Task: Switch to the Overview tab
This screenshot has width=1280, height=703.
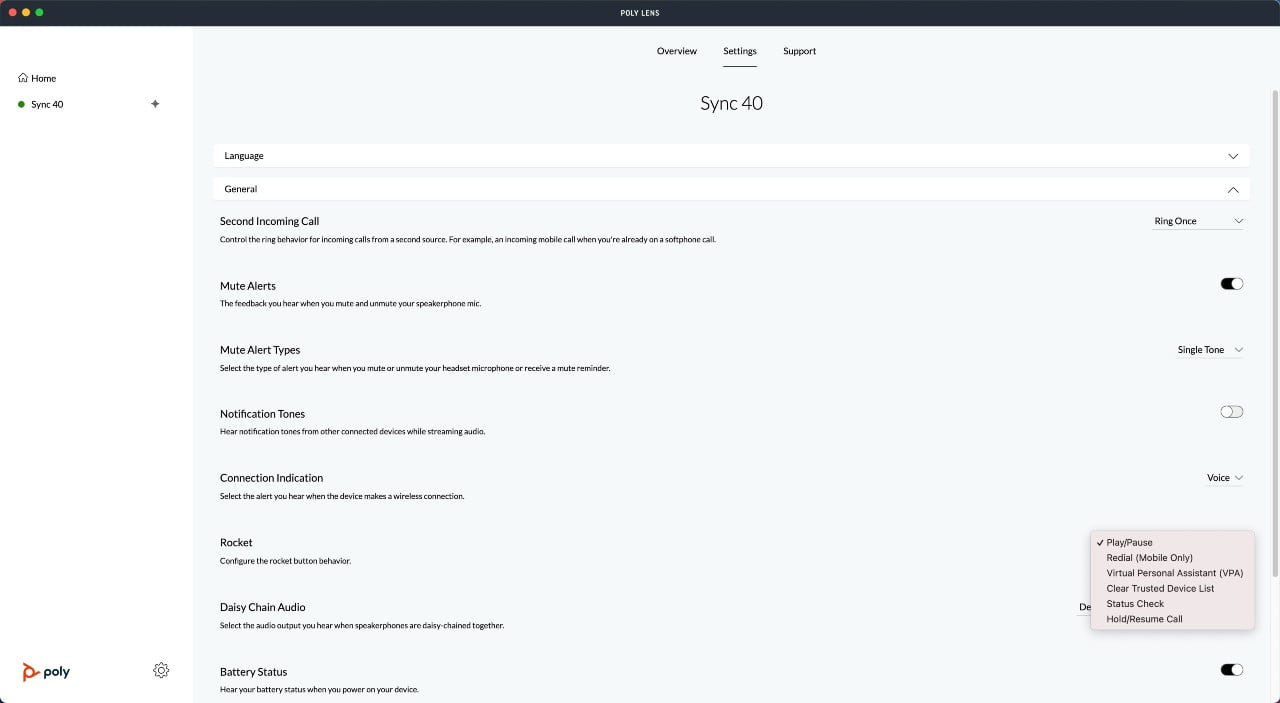Action: coord(676,51)
